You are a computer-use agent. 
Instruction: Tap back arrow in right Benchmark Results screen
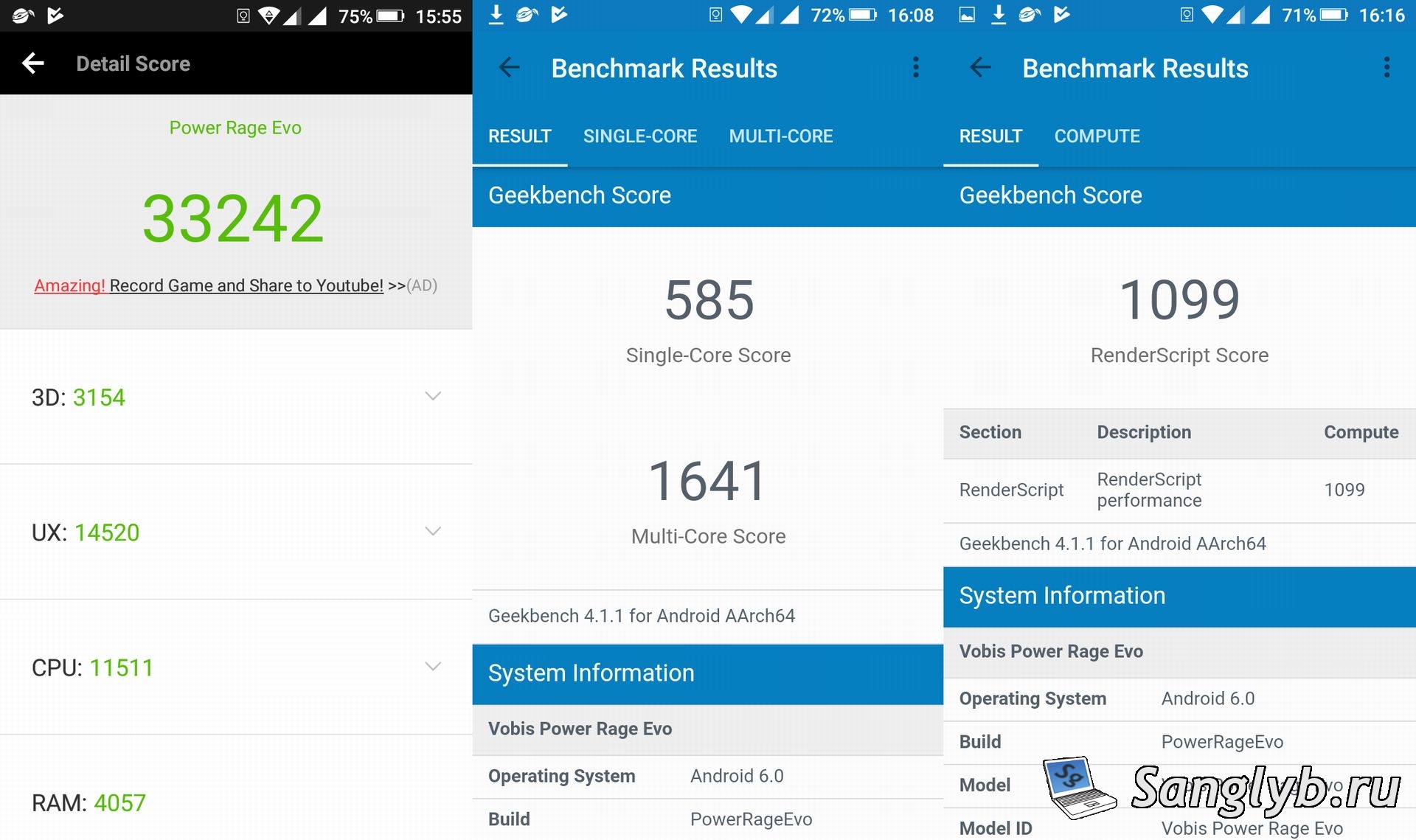[x=980, y=68]
